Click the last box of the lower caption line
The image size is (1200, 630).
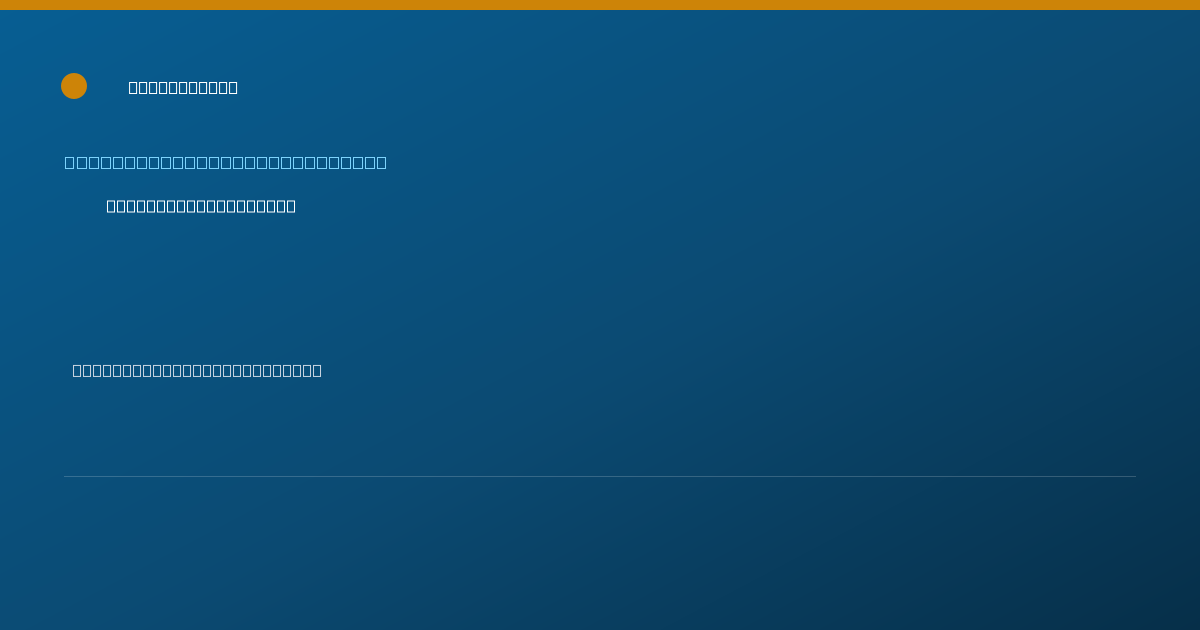[317, 370]
